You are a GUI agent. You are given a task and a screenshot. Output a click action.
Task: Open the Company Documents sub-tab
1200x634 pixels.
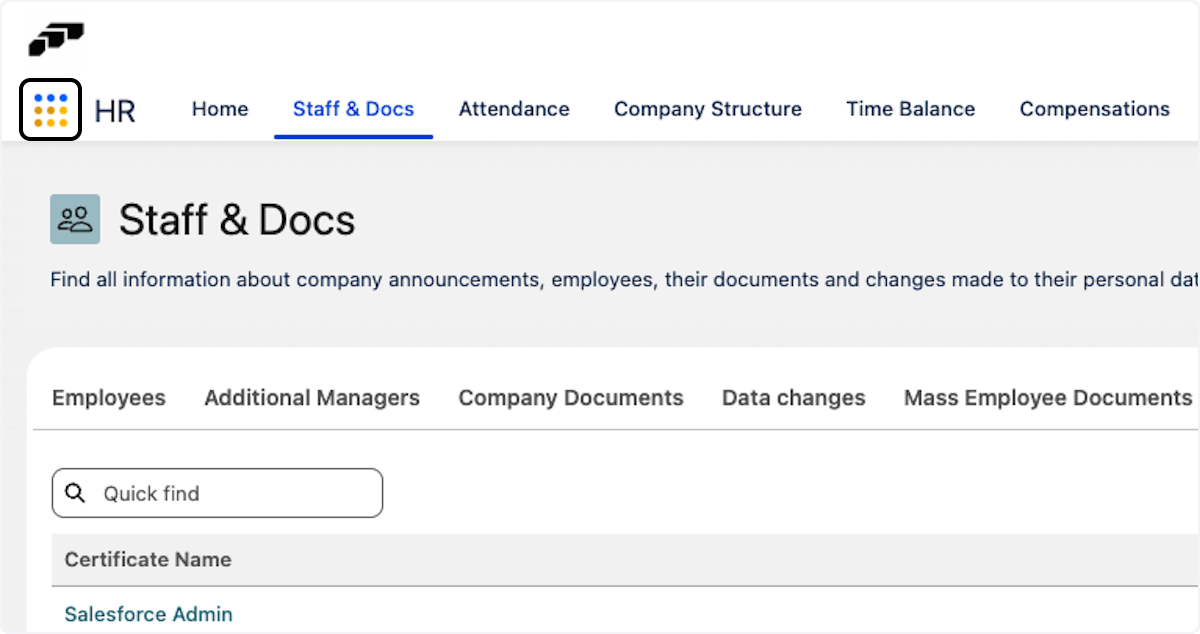click(x=571, y=398)
